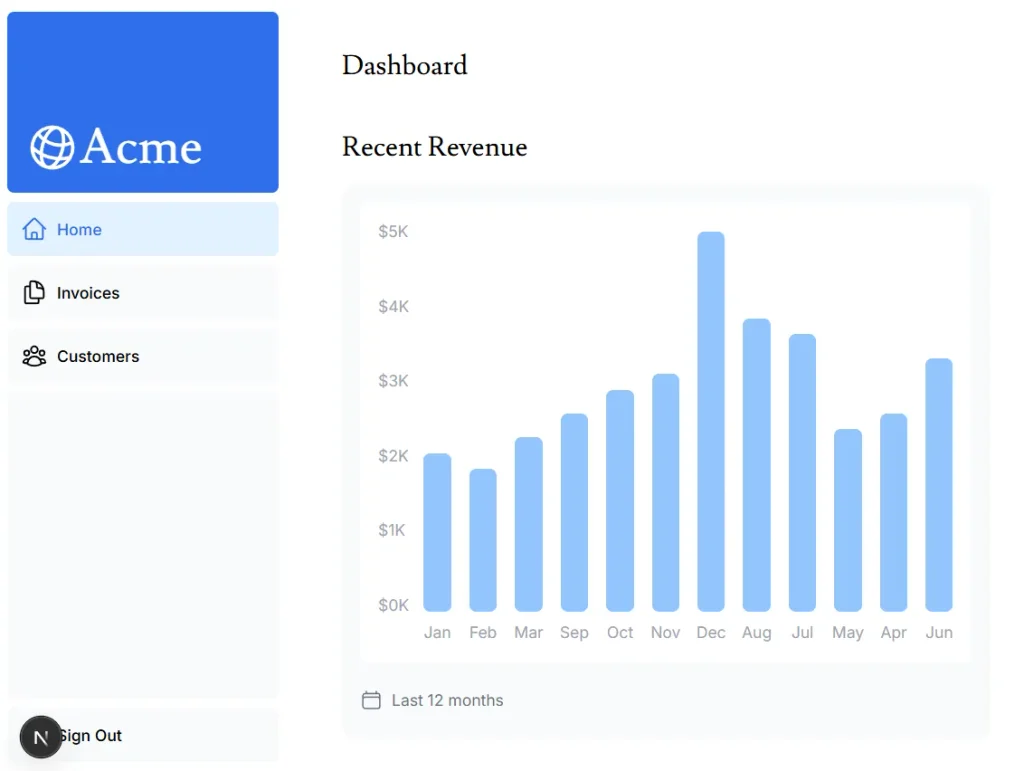Screen dimensions: 1024x771
Task: Open the Customers page
Action: pos(142,356)
